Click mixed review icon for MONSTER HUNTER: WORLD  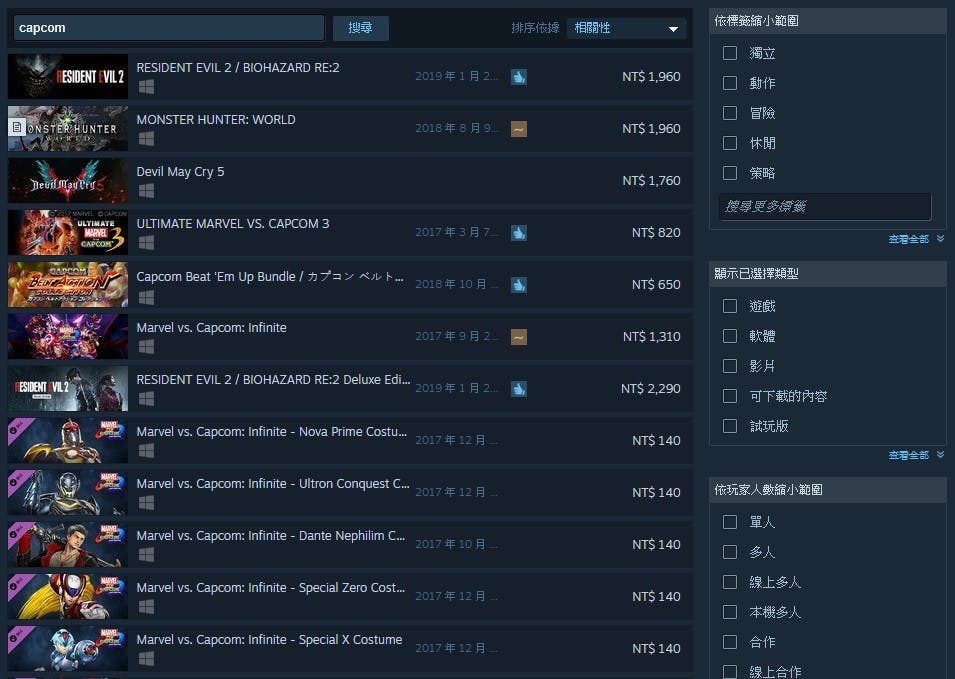(x=518, y=129)
